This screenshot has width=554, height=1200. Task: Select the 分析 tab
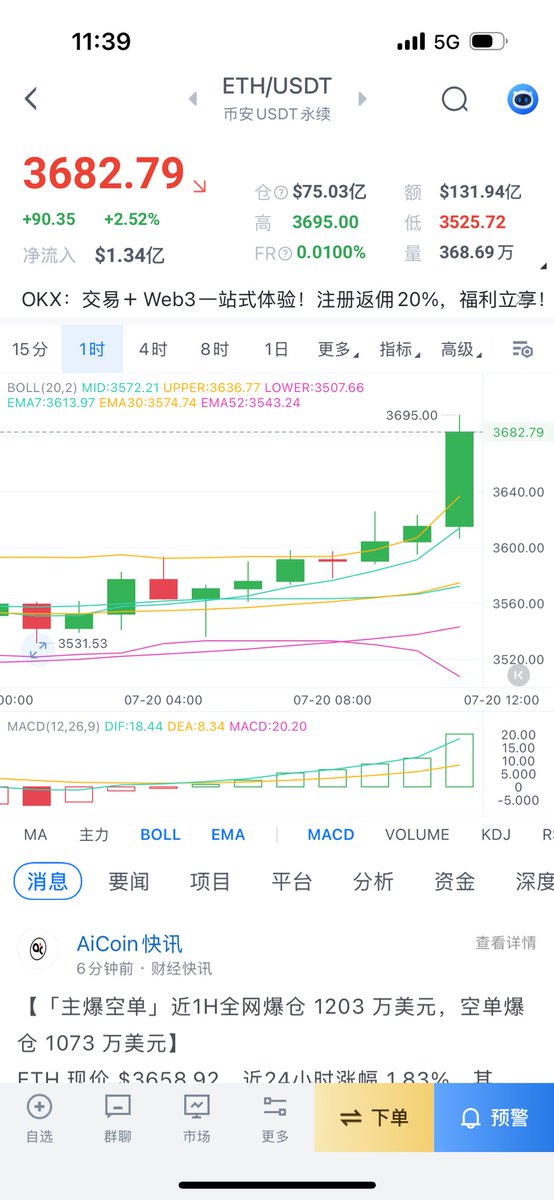coord(373,881)
